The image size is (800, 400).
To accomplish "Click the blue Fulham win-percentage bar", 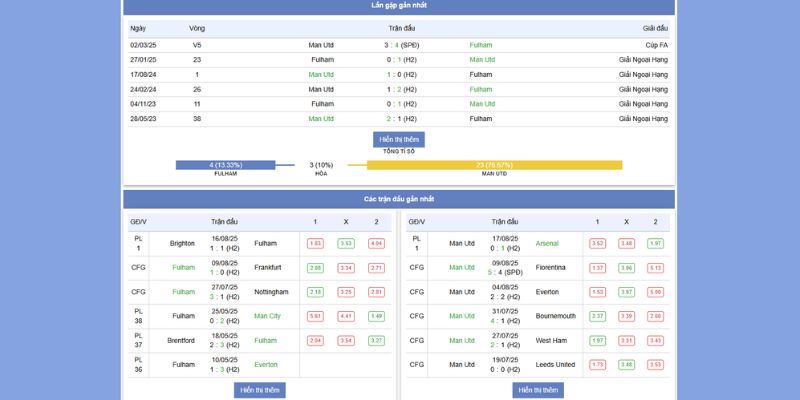I will point(226,165).
